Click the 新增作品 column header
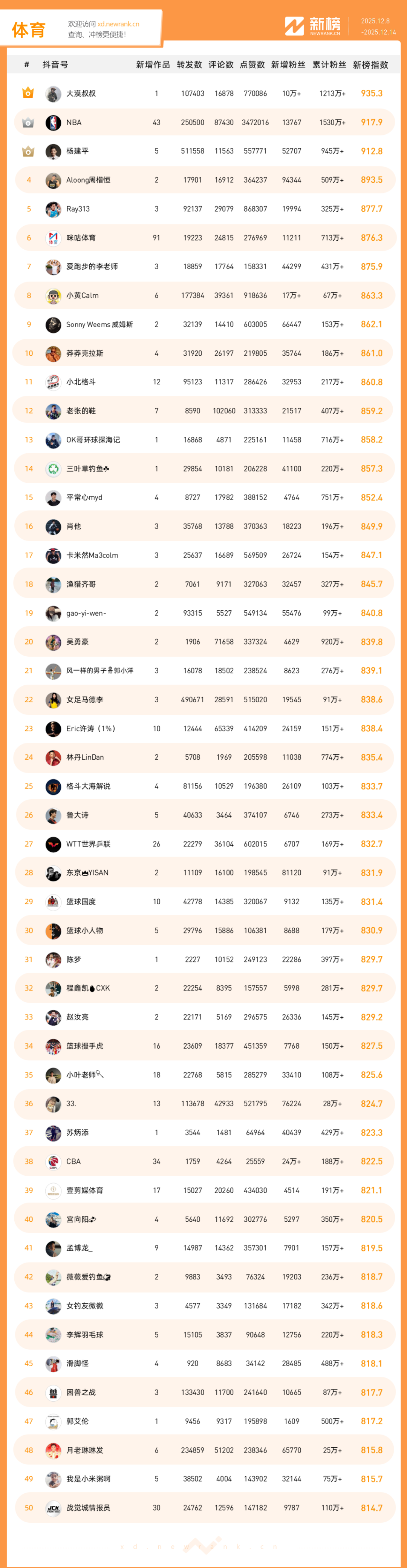 point(153,65)
